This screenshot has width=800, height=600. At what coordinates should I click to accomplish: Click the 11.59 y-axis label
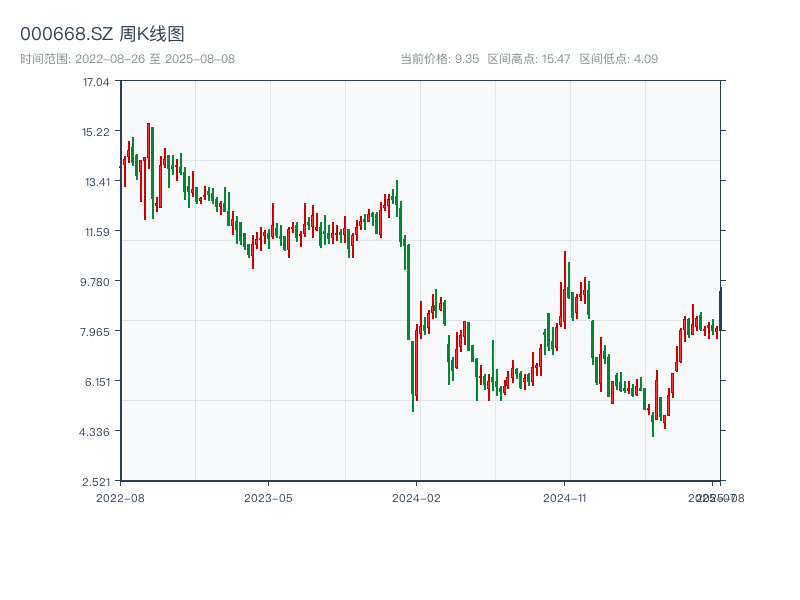tap(96, 232)
